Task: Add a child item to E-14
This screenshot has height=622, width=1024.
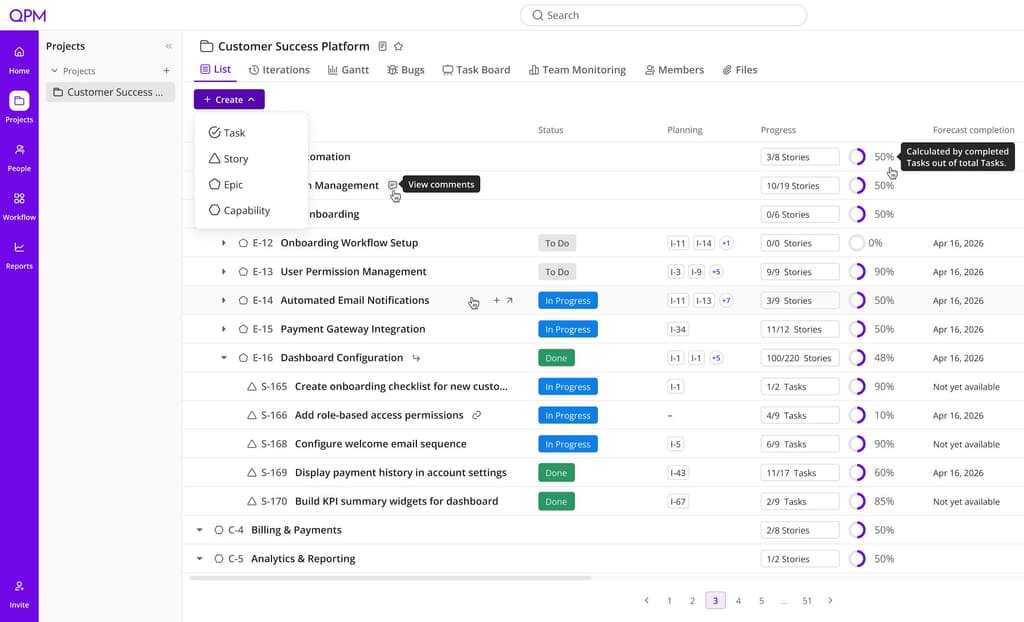Action: [x=496, y=301]
